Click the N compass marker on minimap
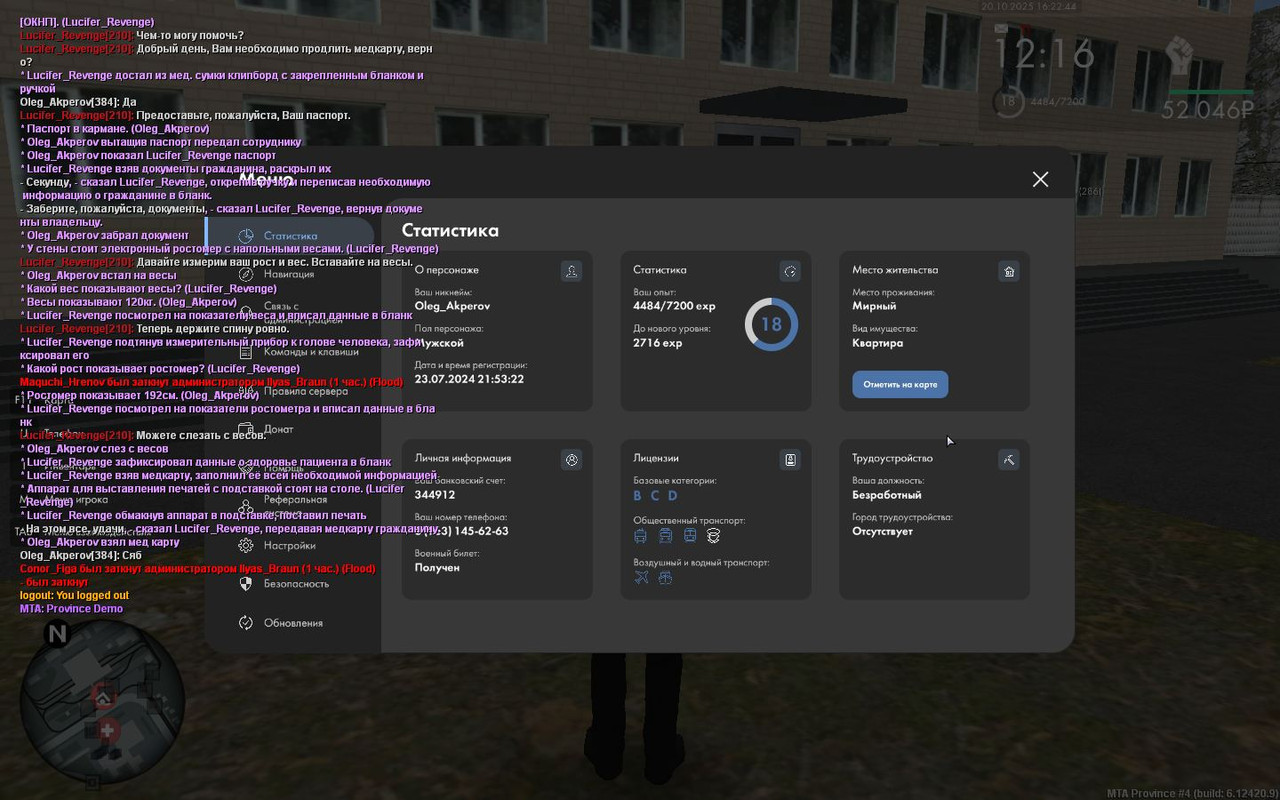1280x800 pixels. (x=57, y=633)
